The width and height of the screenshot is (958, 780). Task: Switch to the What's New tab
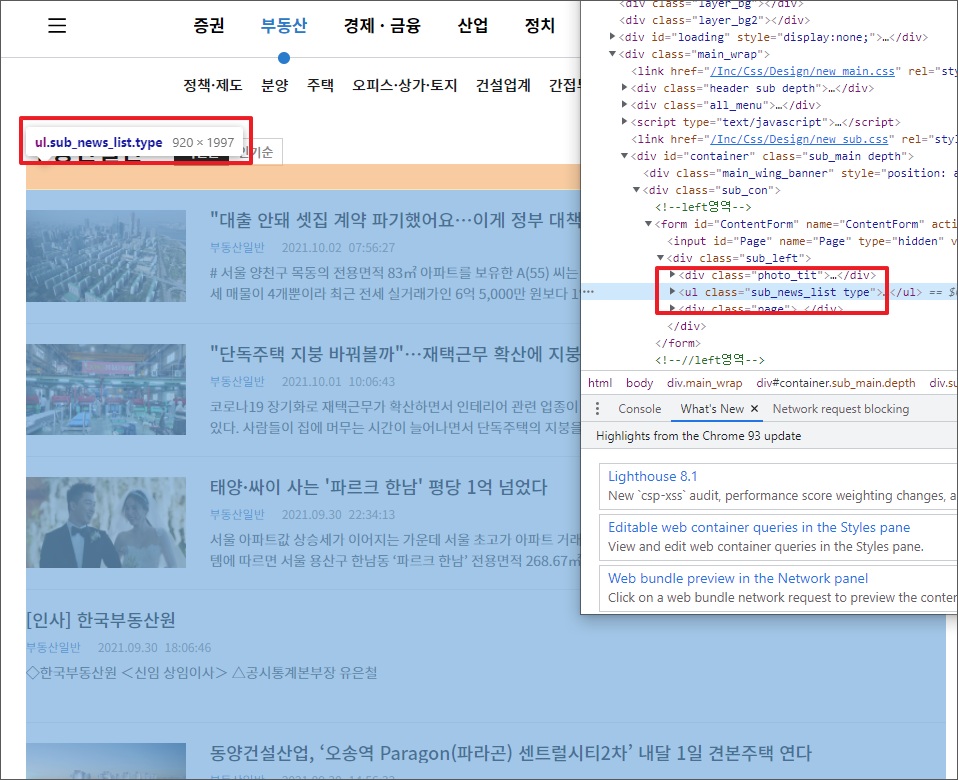click(712, 409)
